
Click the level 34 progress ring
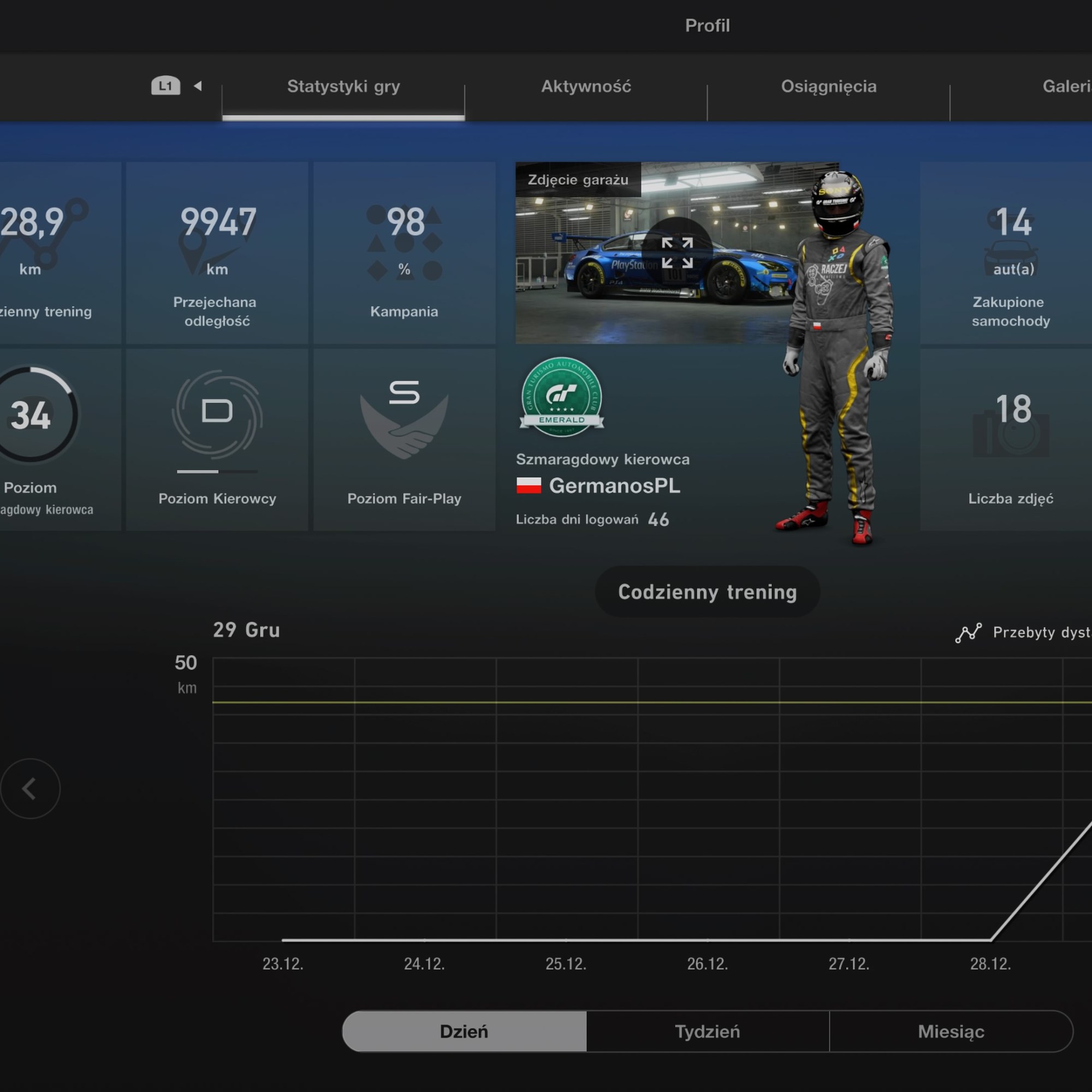click(31, 416)
